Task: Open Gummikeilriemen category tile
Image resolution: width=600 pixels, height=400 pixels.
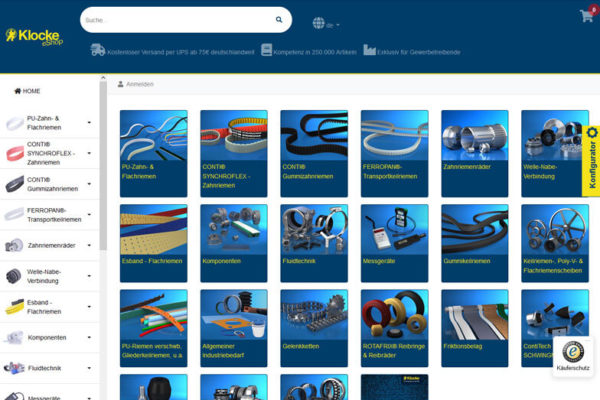Action: click(475, 243)
